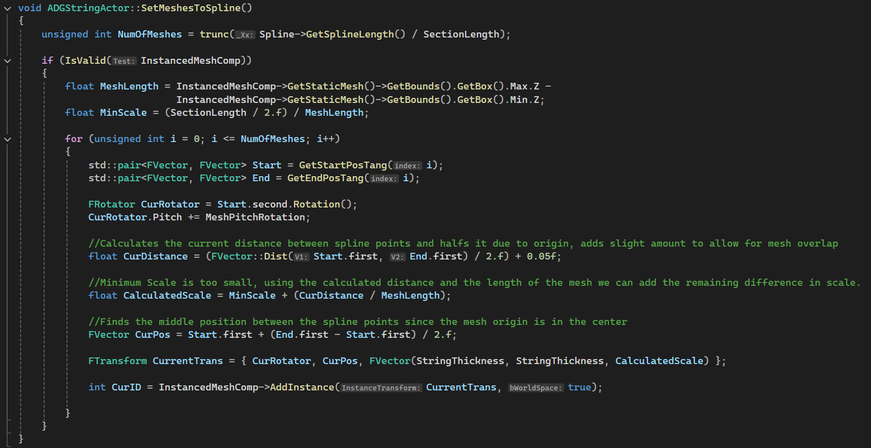
Task: Click the Max.Z member access
Action: pos(525,87)
